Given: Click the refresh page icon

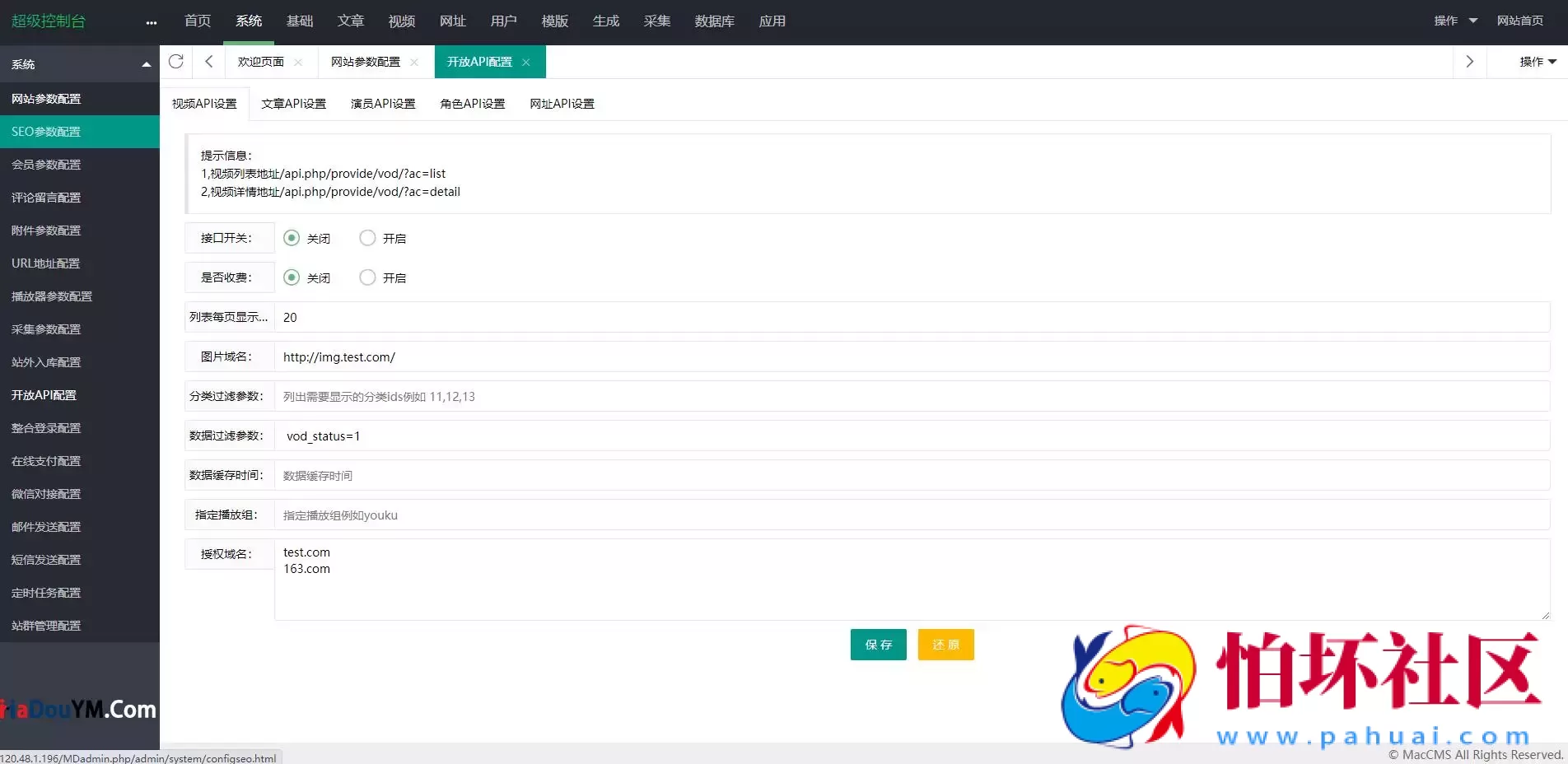Looking at the screenshot, I should (175, 62).
